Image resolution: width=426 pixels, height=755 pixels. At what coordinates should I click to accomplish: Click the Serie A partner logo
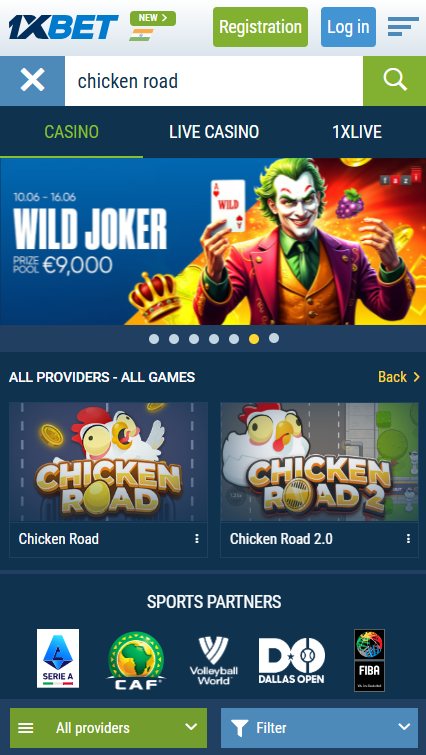tap(58, 658)
